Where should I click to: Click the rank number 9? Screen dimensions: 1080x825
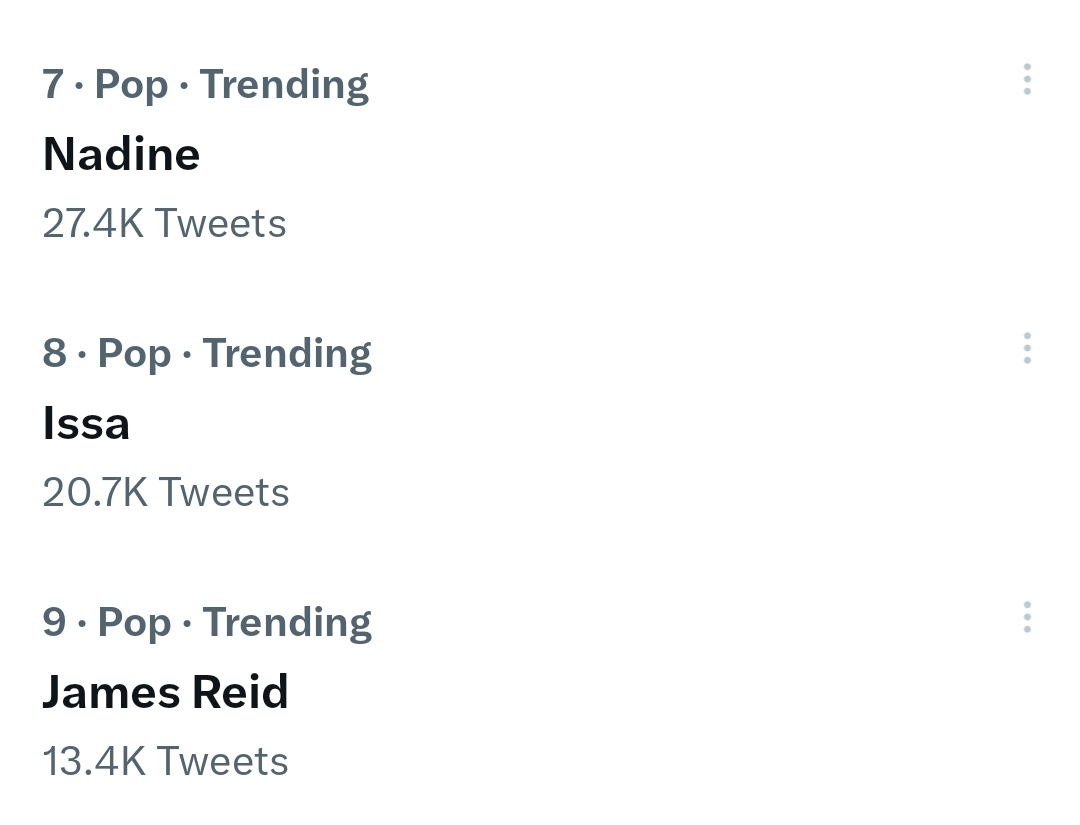coord(55,623)
